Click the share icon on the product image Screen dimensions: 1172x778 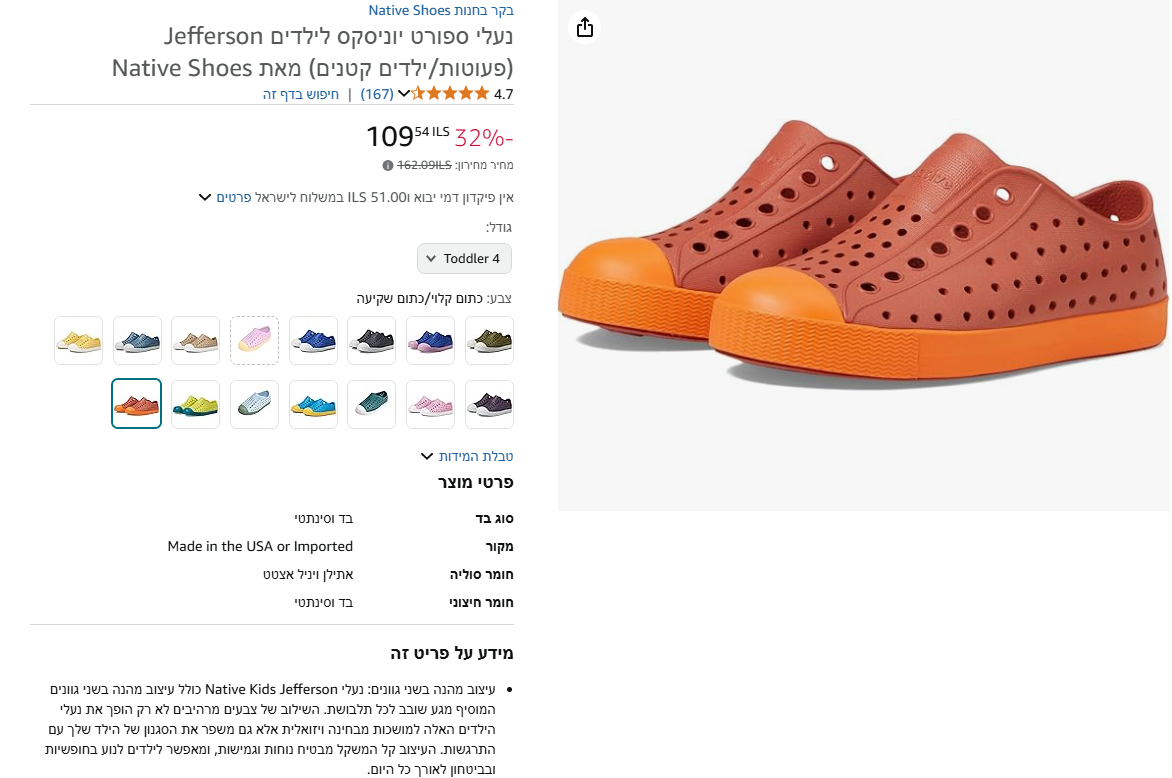tap(585, 28)
